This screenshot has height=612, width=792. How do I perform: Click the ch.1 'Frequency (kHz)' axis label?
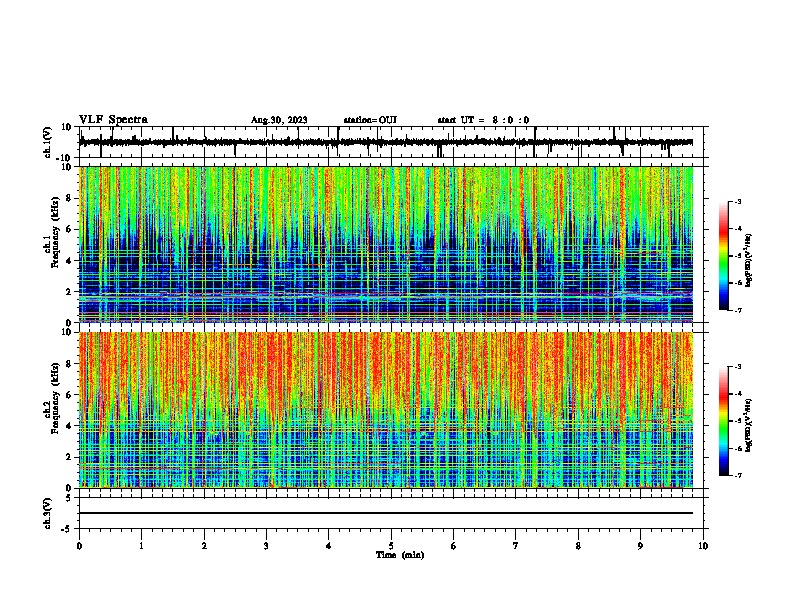pyautogui.click(x=56, y=233)
